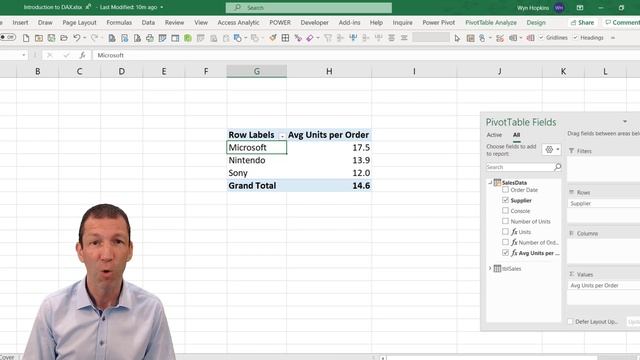Image resolution: width=640 pixels, height=360 pixels.
Task: Toggle the Headings checkbox
Action: click(x=576, y=38)
